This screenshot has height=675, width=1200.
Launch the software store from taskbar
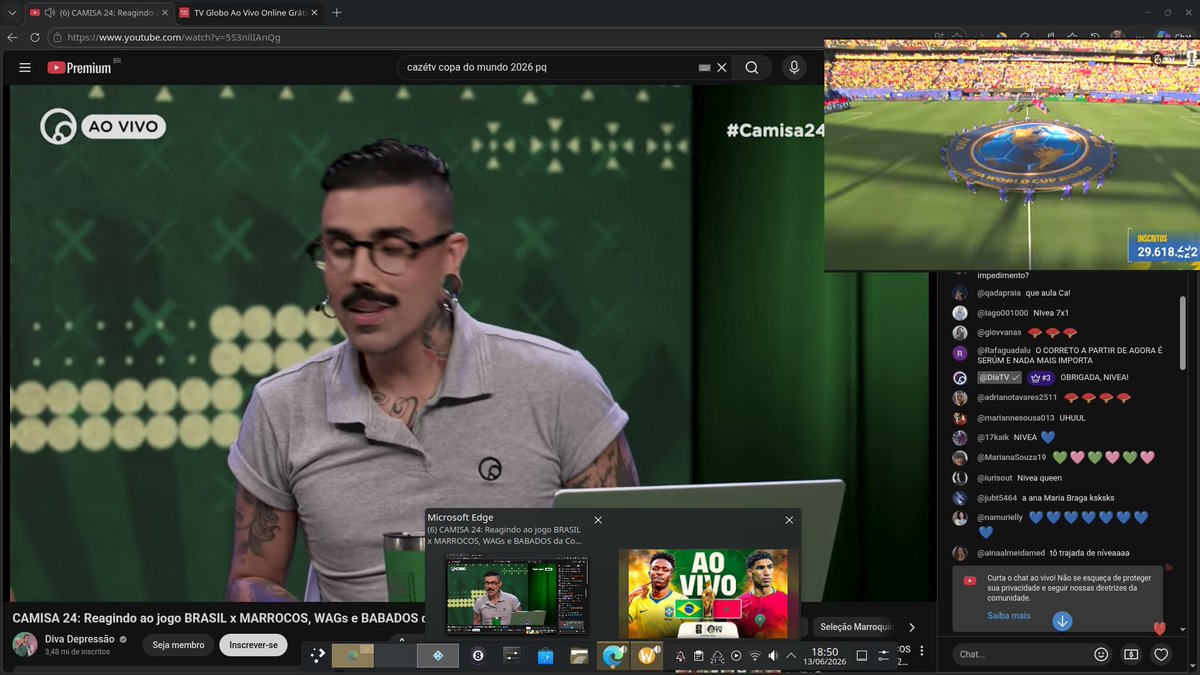click(545, 656)
